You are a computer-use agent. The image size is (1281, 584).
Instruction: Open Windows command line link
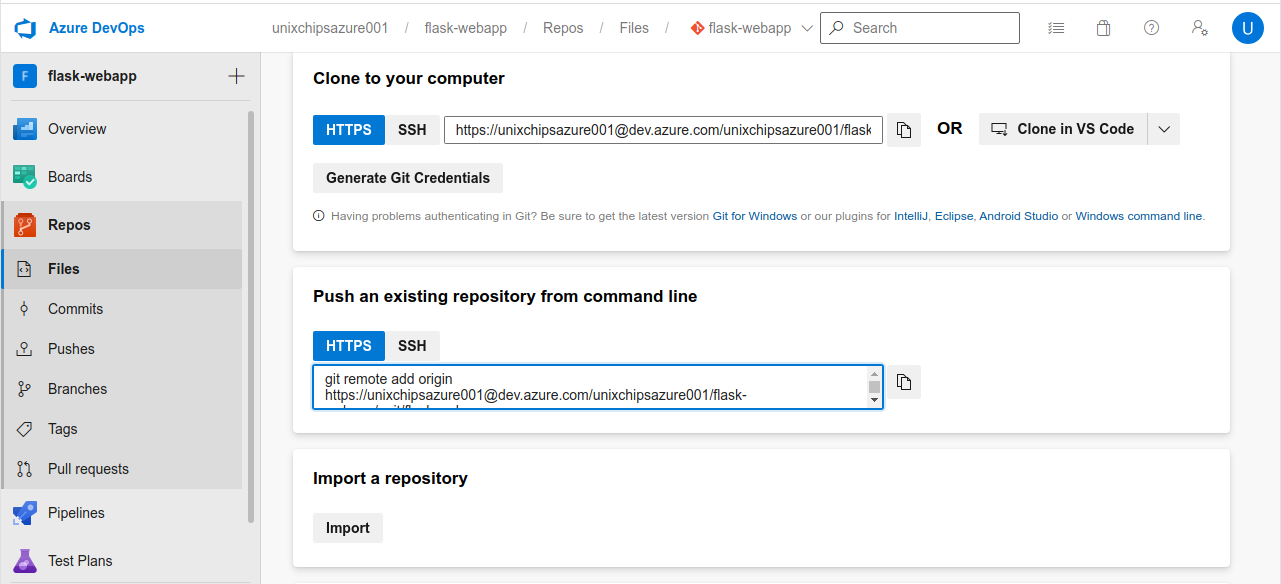click(1139, 216)
